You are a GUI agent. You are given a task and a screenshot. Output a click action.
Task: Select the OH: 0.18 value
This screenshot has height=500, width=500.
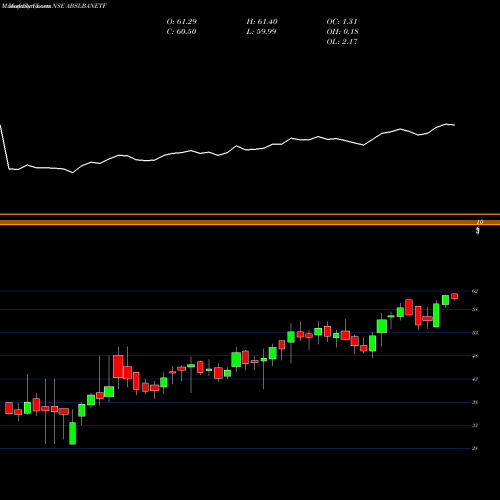[342, 32]
